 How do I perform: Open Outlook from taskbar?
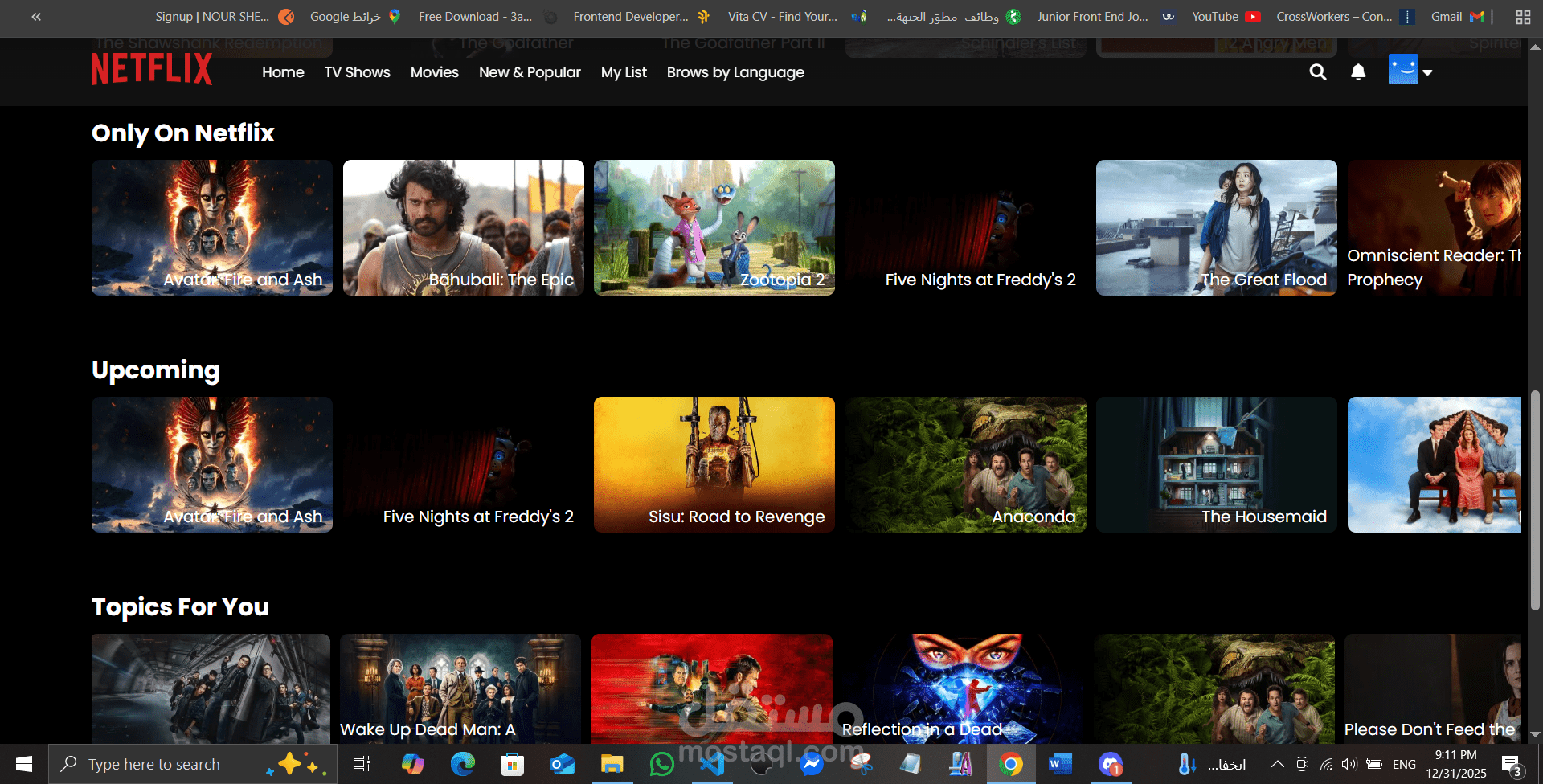coord(562,764)
